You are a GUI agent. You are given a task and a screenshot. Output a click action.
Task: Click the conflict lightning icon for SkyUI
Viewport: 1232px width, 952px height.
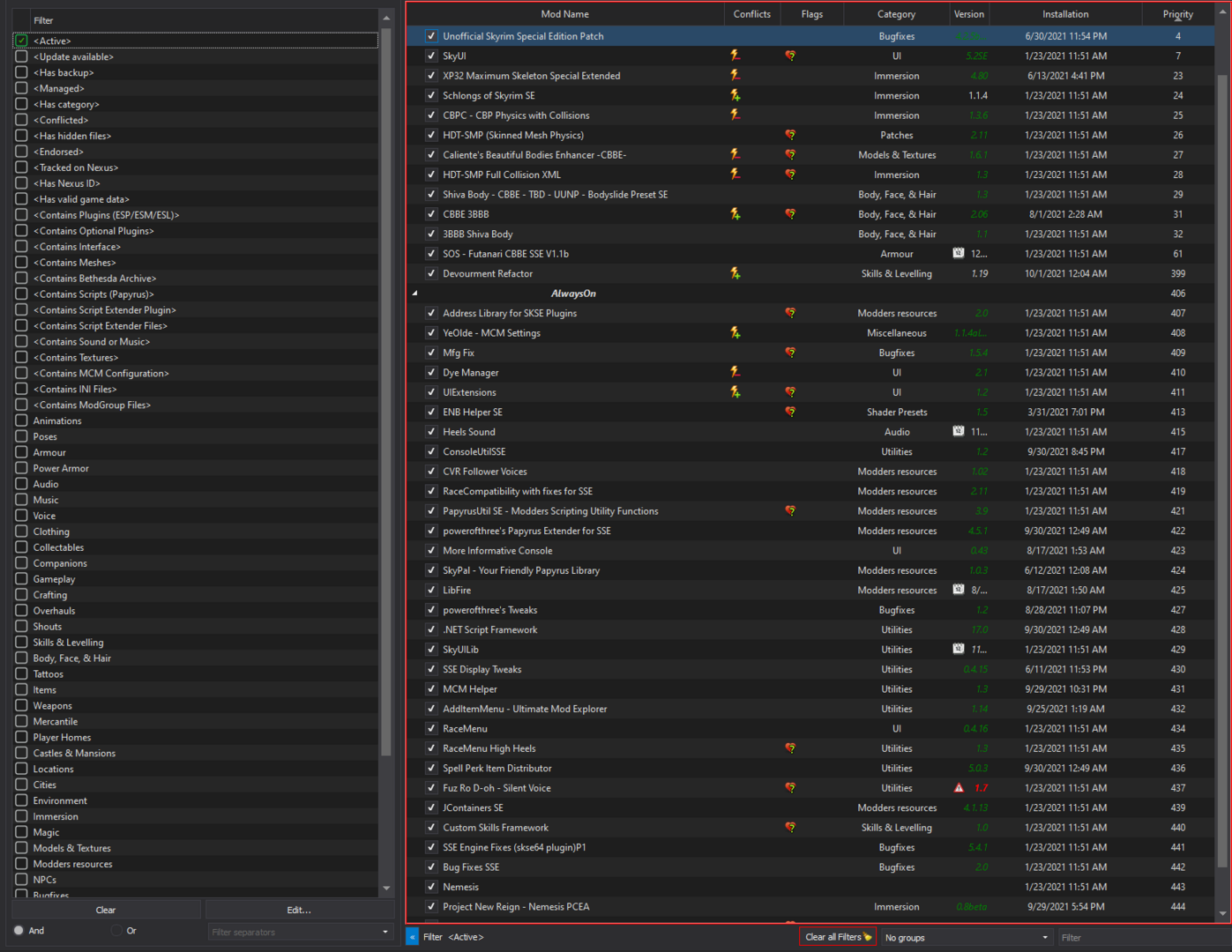pos(735,56)
